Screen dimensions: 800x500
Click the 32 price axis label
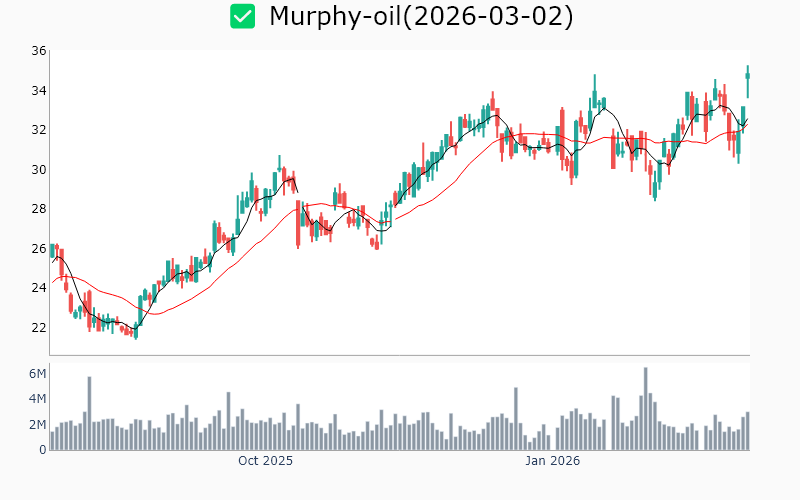[x=37, y=130]
